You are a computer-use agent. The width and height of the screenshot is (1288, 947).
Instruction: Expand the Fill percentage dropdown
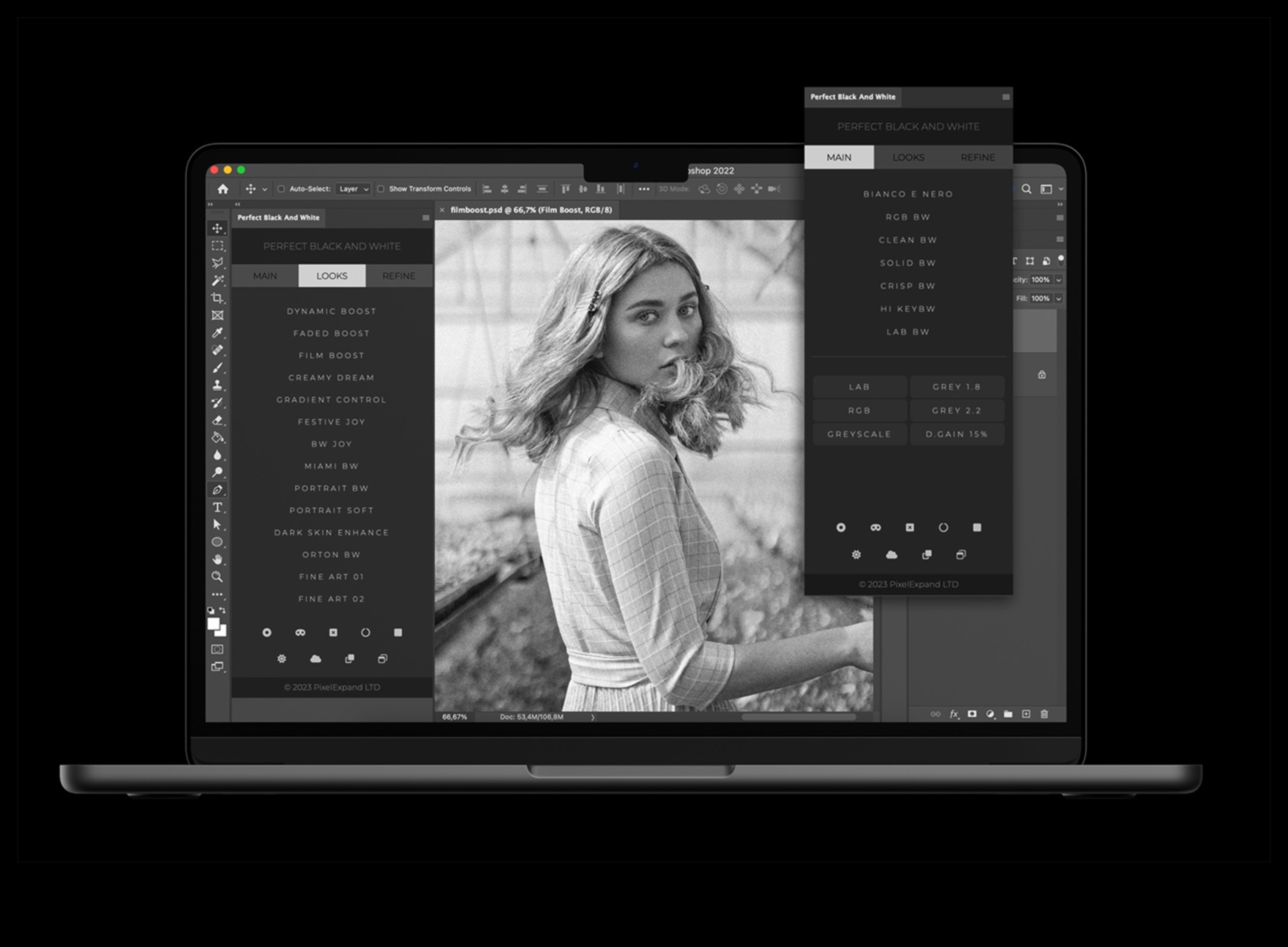click(1058, 298)
